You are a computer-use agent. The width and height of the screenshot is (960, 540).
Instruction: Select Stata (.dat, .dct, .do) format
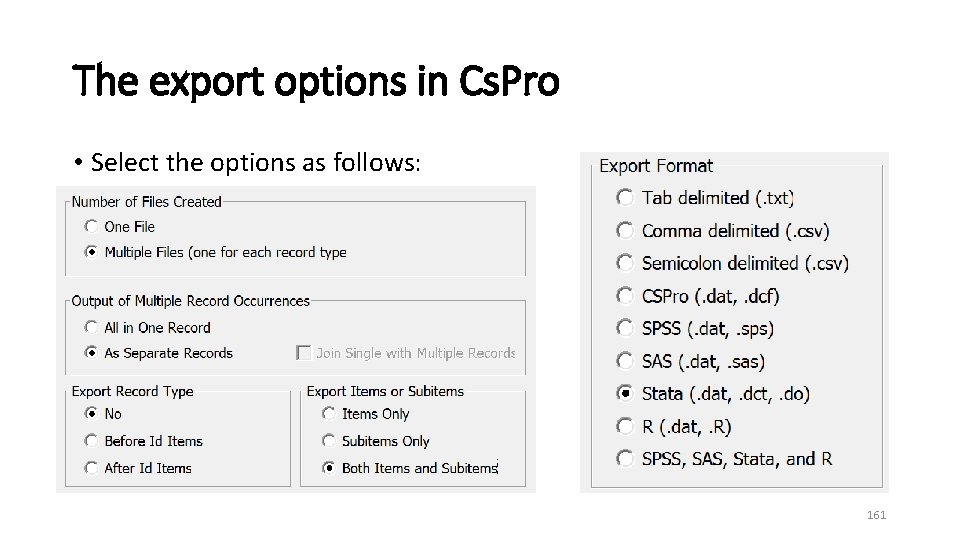click(625, 393)
